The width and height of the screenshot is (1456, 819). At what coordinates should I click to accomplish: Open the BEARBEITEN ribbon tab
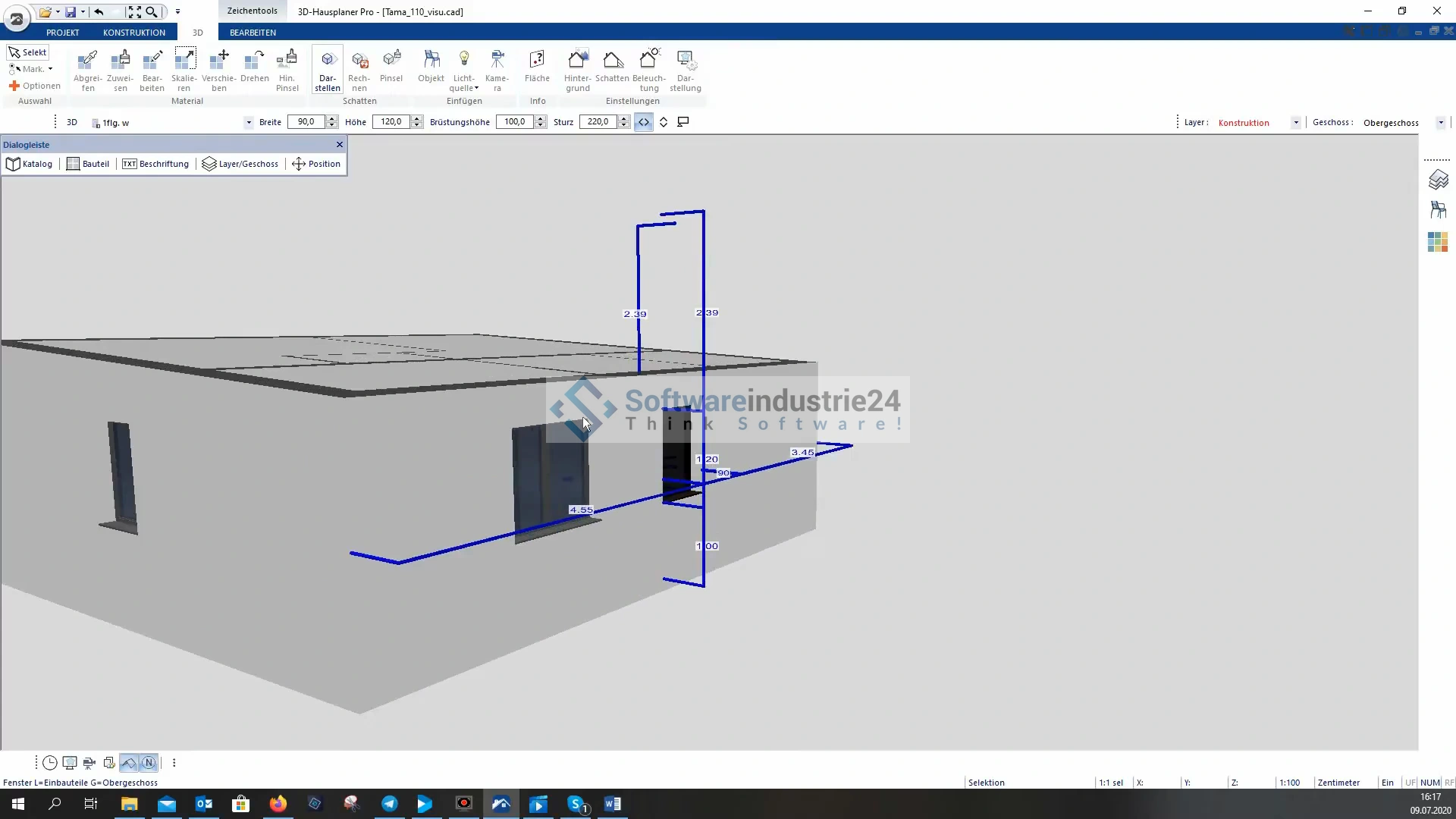point(253,33)
